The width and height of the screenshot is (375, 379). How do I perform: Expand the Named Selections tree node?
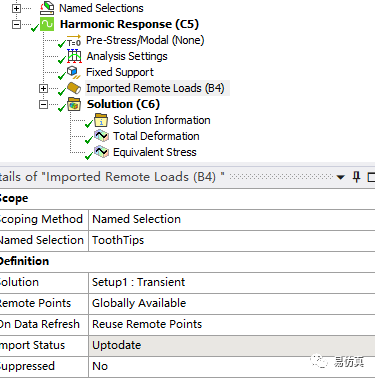coord(16,8)
